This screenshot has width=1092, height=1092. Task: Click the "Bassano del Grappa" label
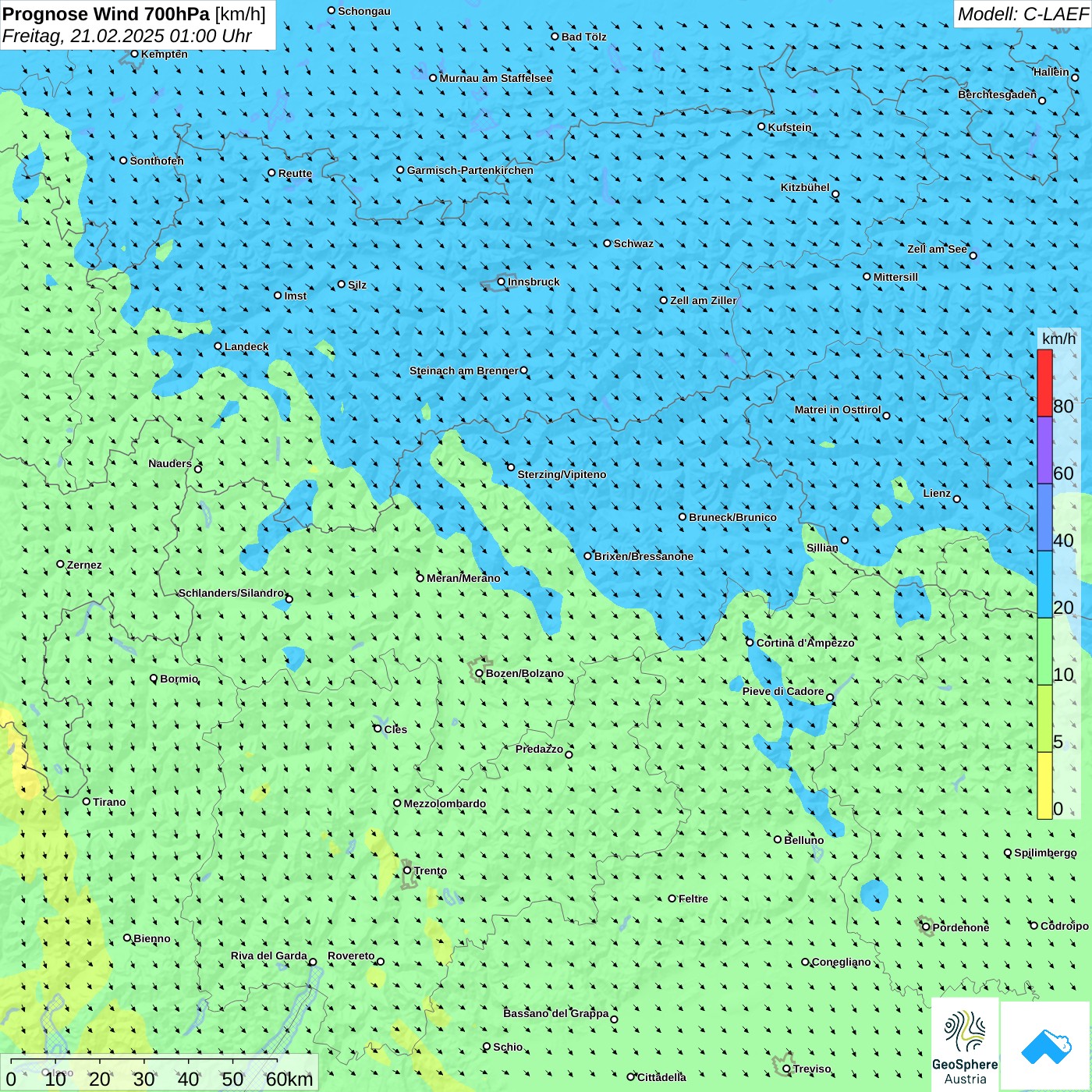(x=556, y=1013)
